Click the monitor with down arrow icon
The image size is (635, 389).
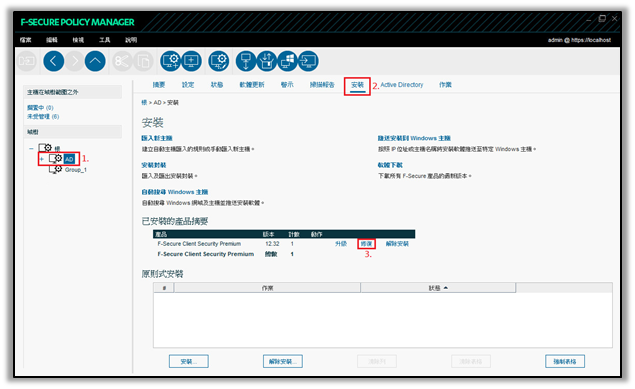point(246,61)
